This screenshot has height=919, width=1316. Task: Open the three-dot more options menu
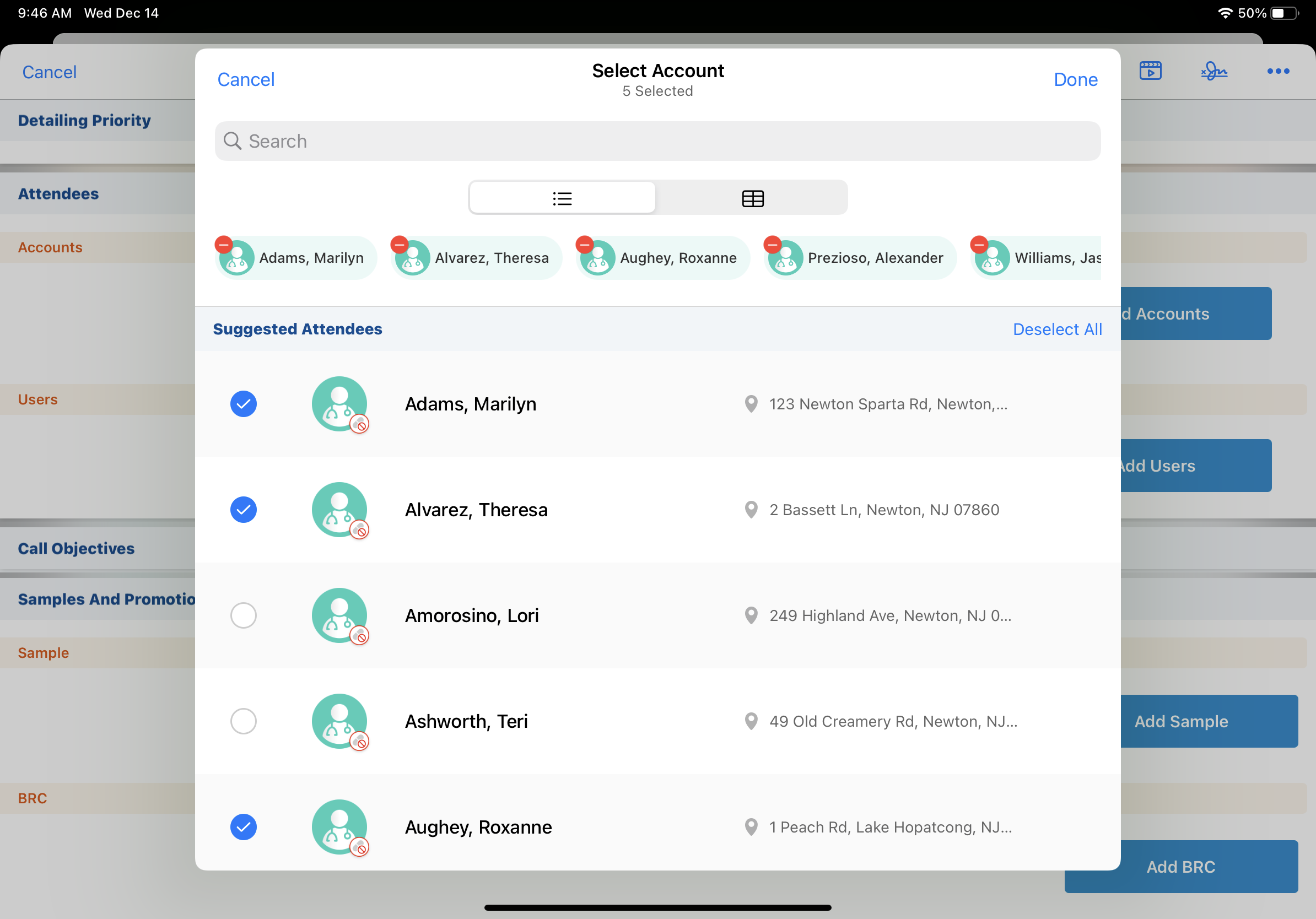pos(1277,71)
